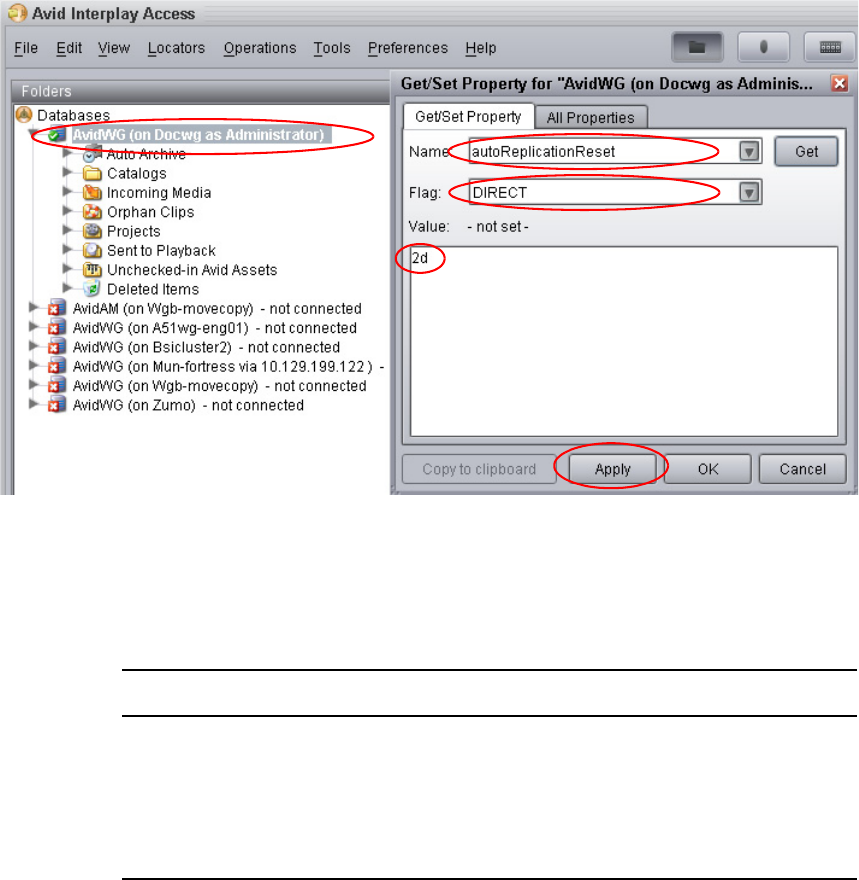Click the Get button

tap(806, 152)
